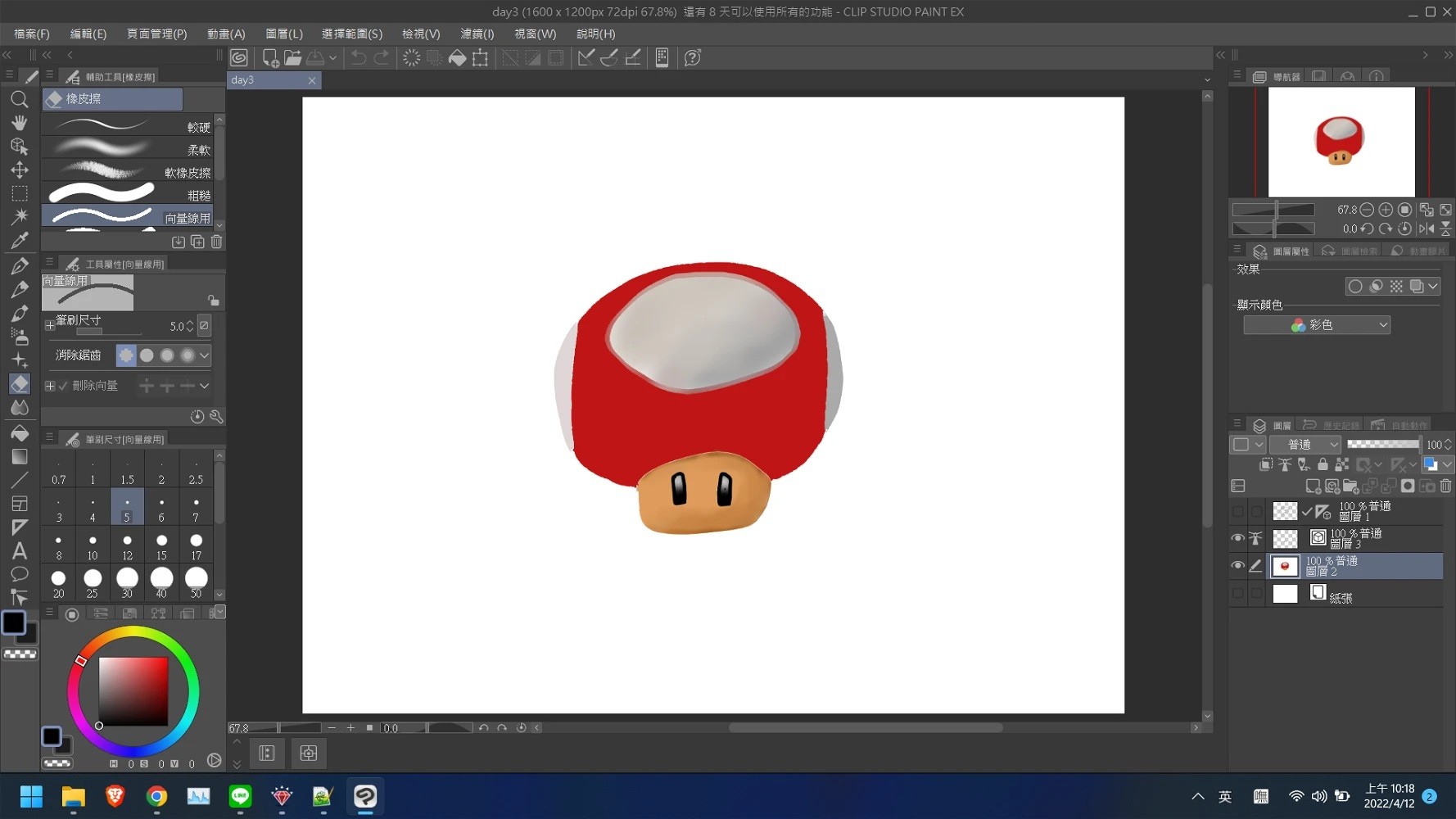
Task: Select the Zoom magnifier tool
Action: pos(20,99)
